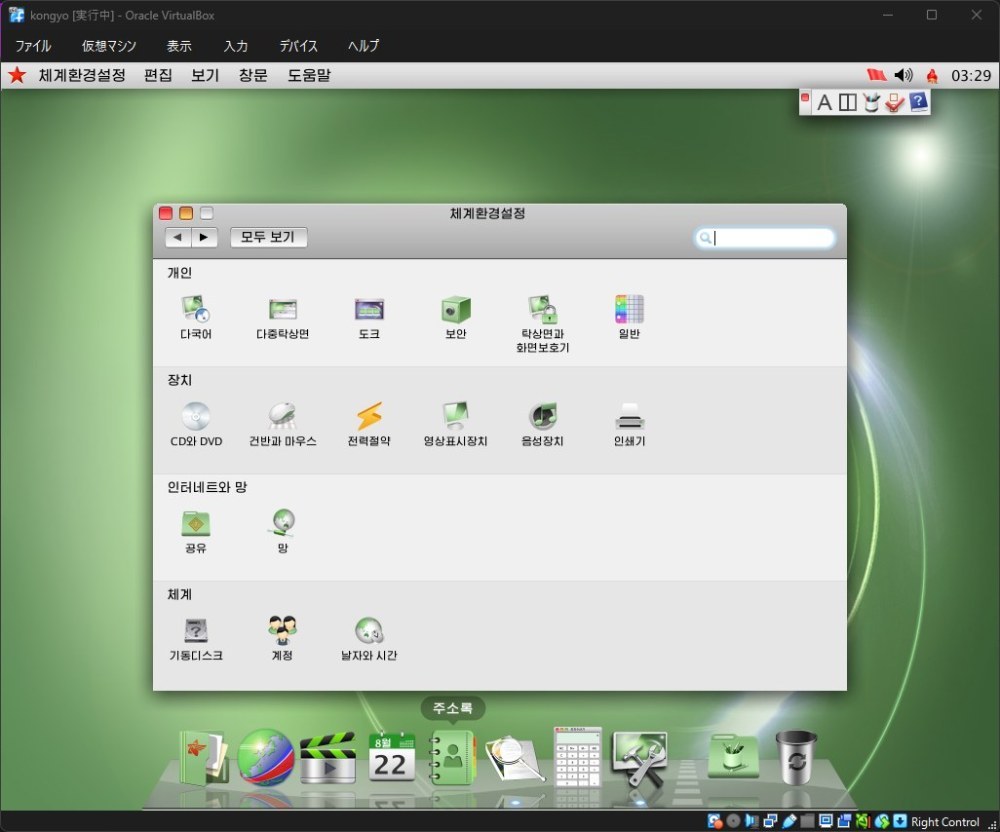Open 탁상면과 화면보호기 desktop and screensaver

coord(543,324)
